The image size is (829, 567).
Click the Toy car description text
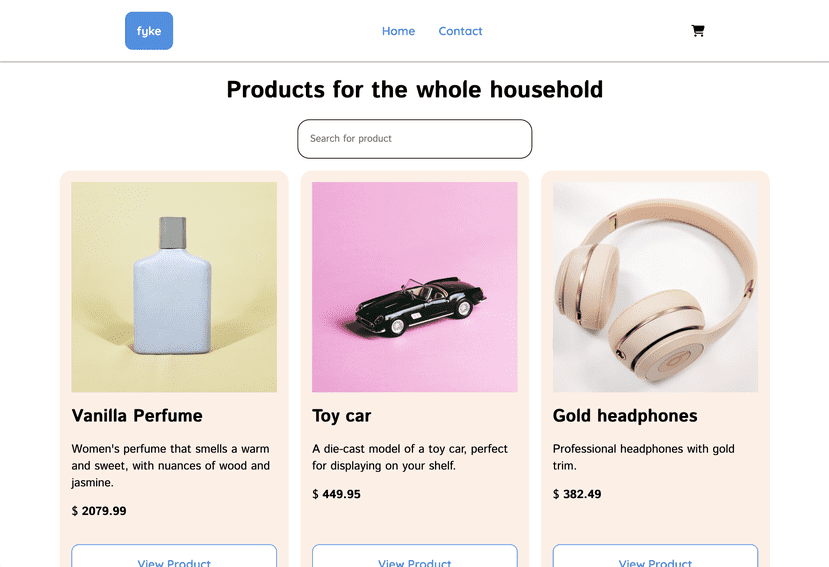(x=410, y=457)
